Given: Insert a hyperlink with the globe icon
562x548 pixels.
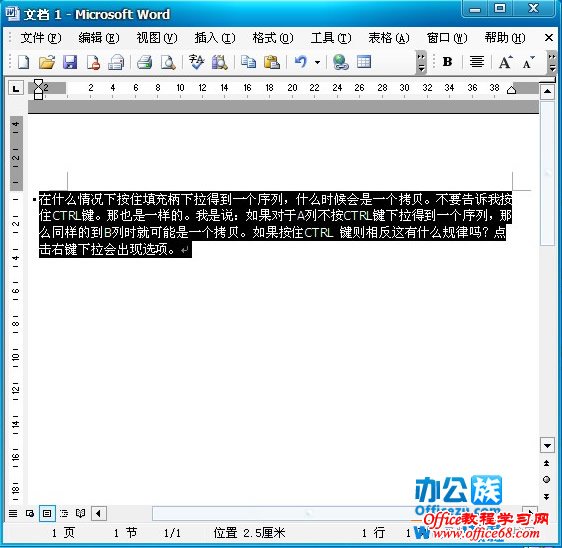Looking at the screenshot, I should pyautogui.click(x=340, y=62).
